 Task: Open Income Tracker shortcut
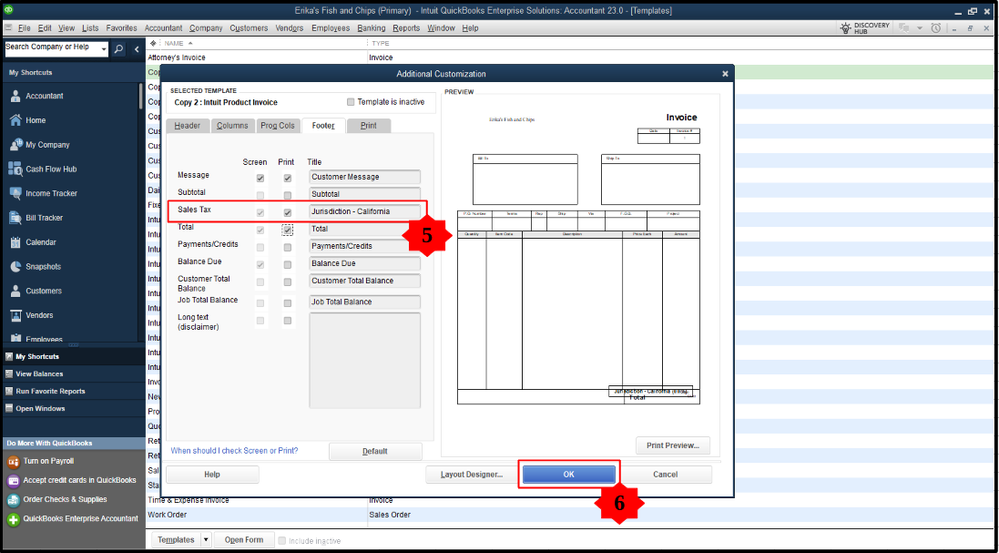click(x=52, y=193)
